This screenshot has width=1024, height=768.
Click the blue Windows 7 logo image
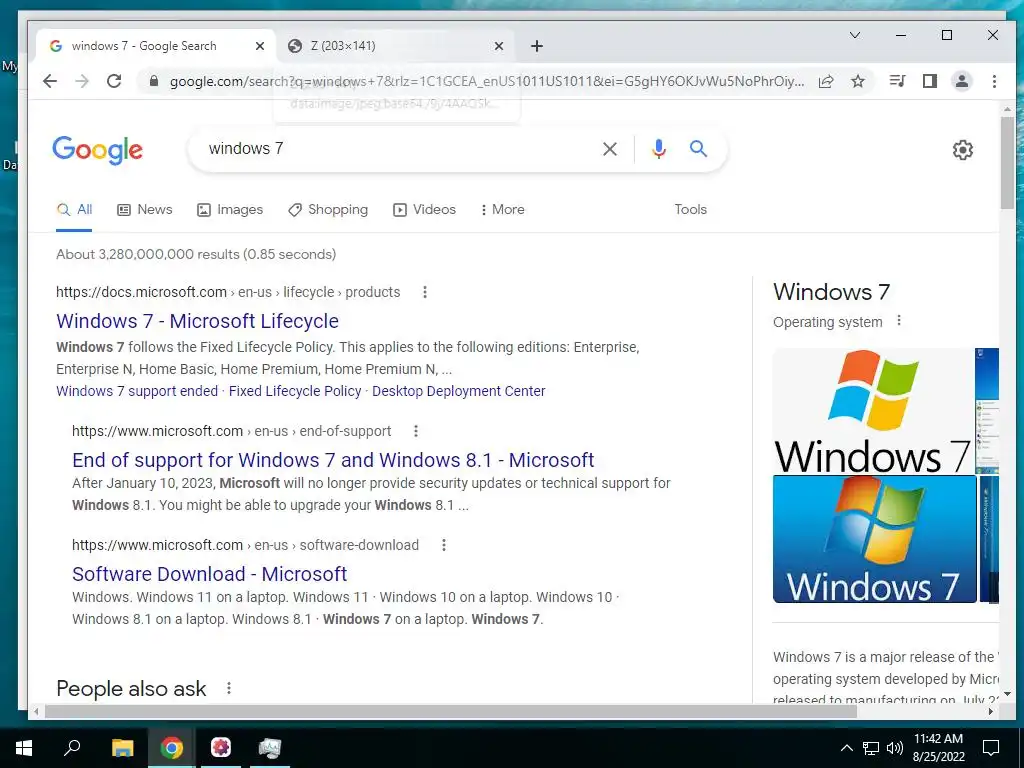pyautogui.click(x=874, y=539)
